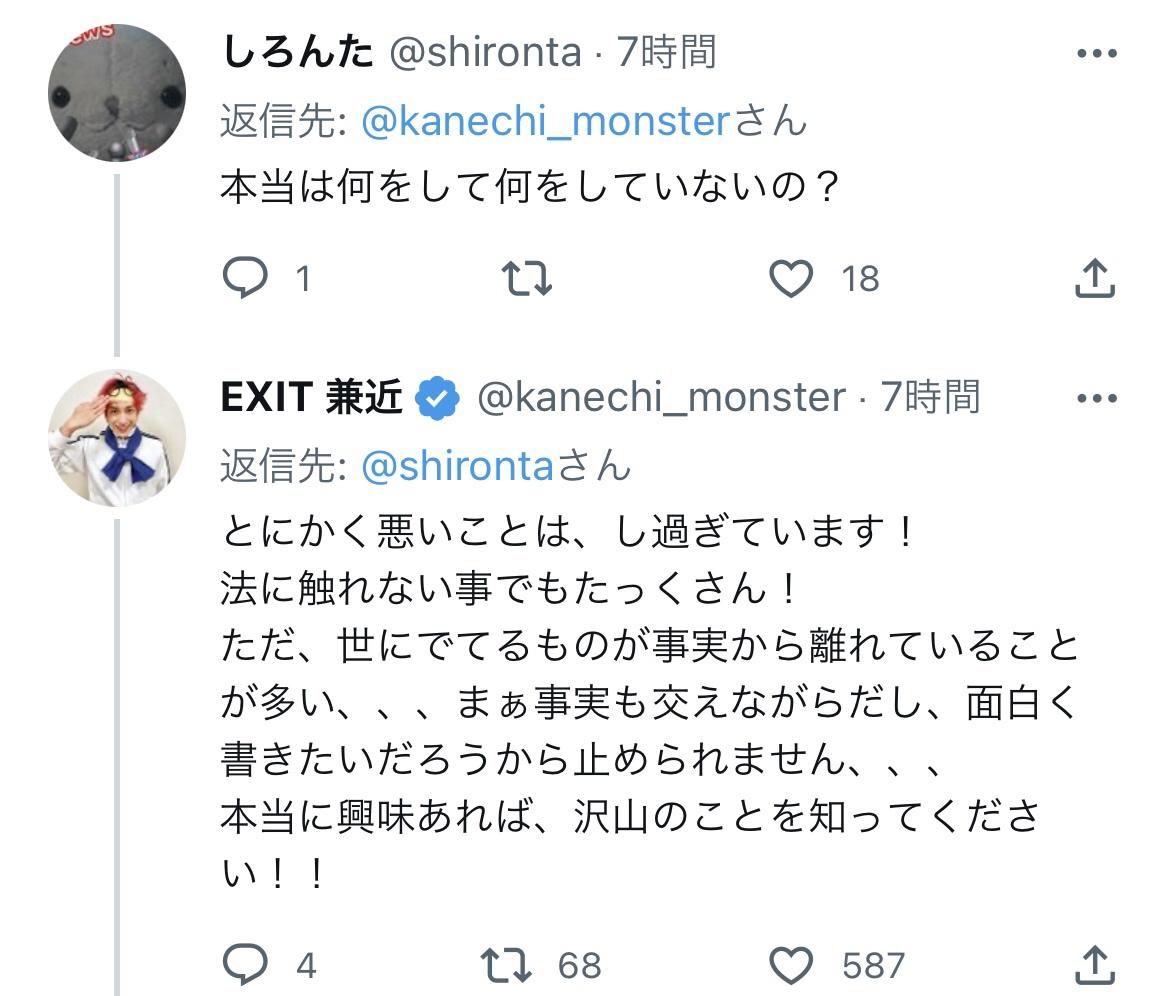Open @shironta mention in reply header
Viewport: 1170px width, 996px height.
click(x=456, y=466)
